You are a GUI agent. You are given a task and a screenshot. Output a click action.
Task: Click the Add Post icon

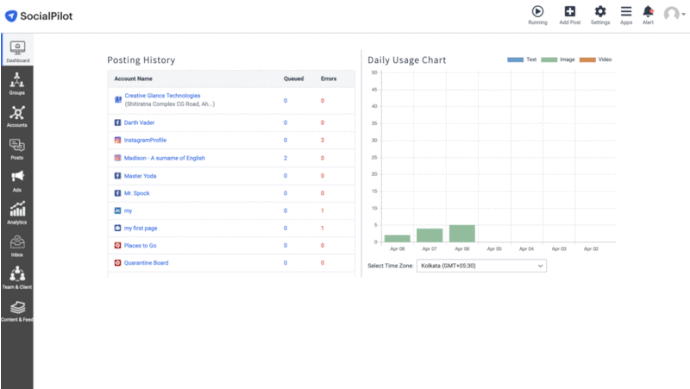[x=570, y=15]
